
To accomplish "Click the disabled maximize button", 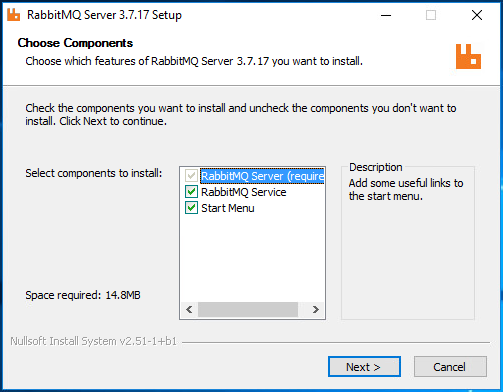I will point(431,15).
